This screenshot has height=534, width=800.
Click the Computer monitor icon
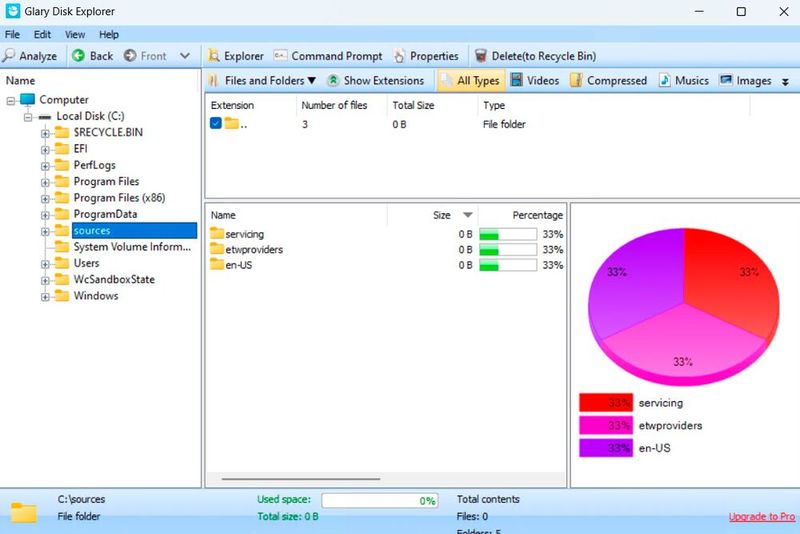point(28,99)
